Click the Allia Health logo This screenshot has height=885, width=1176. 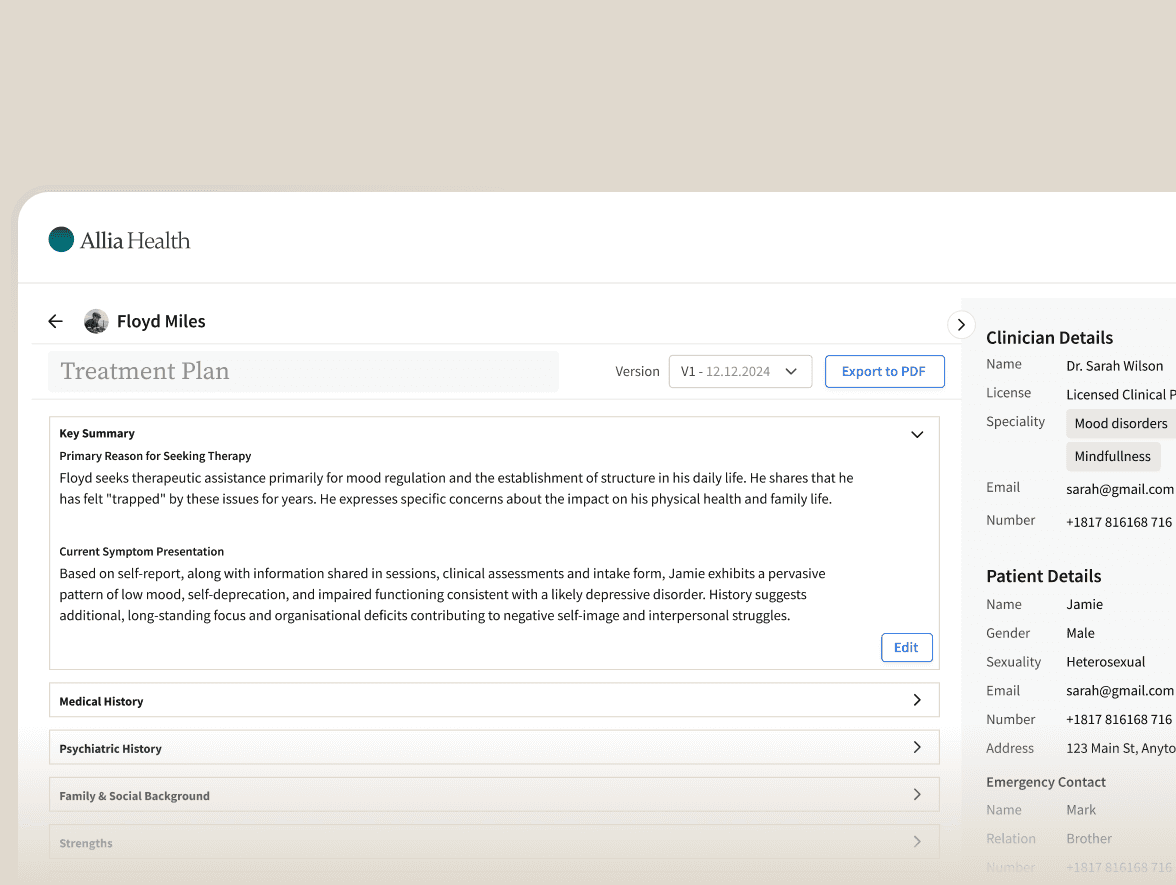pos(119,240)
